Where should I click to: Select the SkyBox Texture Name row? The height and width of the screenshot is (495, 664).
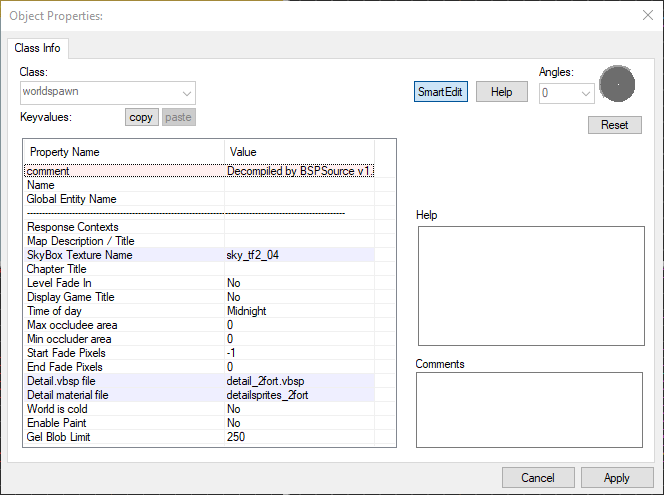(x=199, y=255)
